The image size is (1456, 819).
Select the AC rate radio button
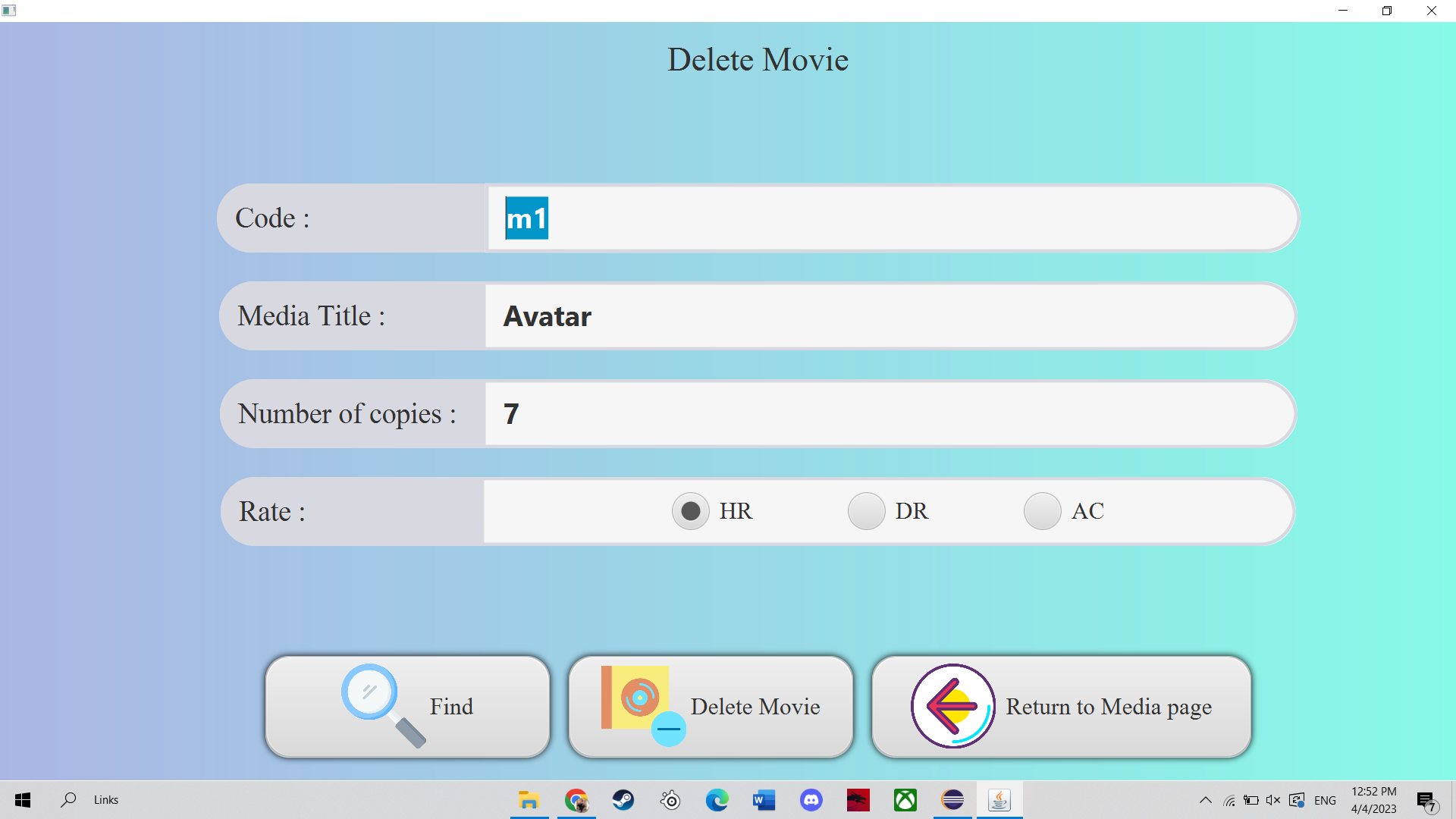pos(1042,511)
